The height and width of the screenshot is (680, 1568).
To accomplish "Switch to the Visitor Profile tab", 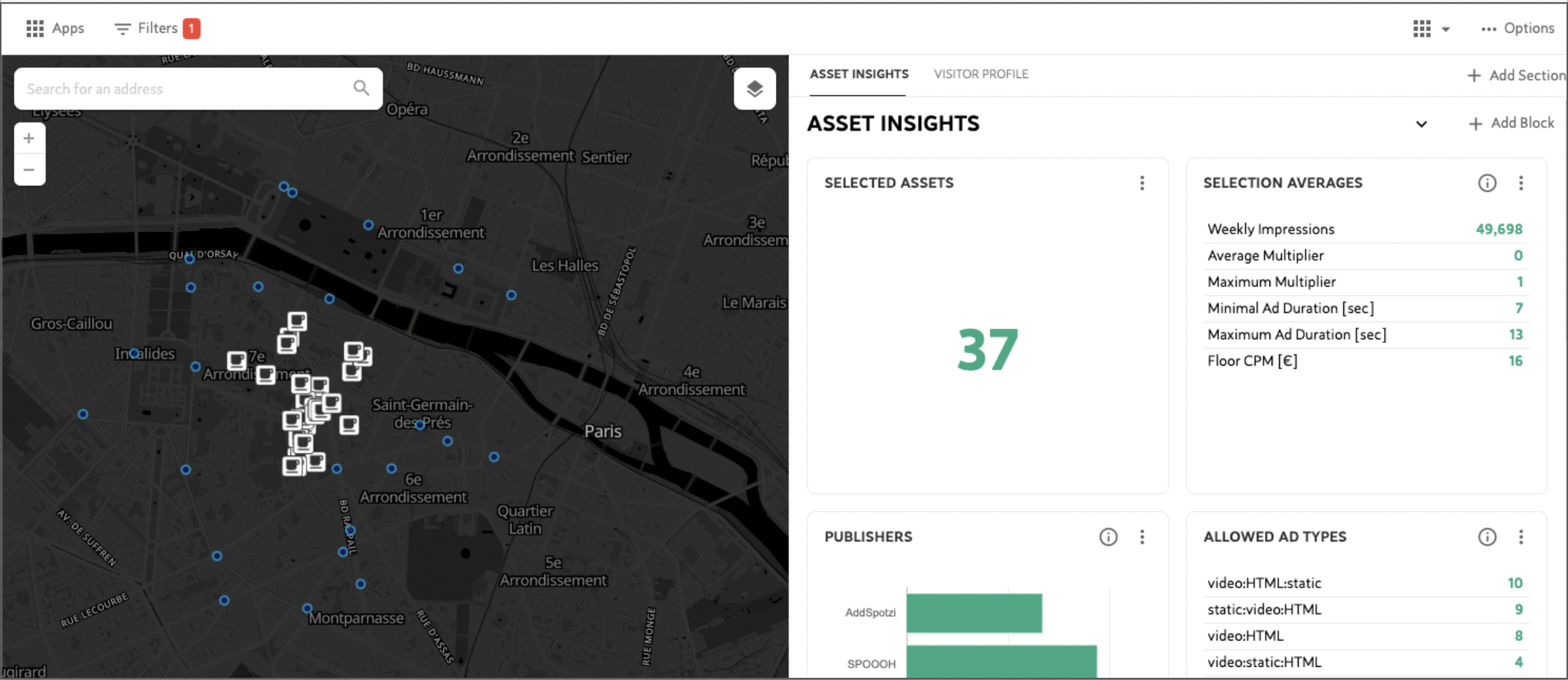I will click(981, 74).
